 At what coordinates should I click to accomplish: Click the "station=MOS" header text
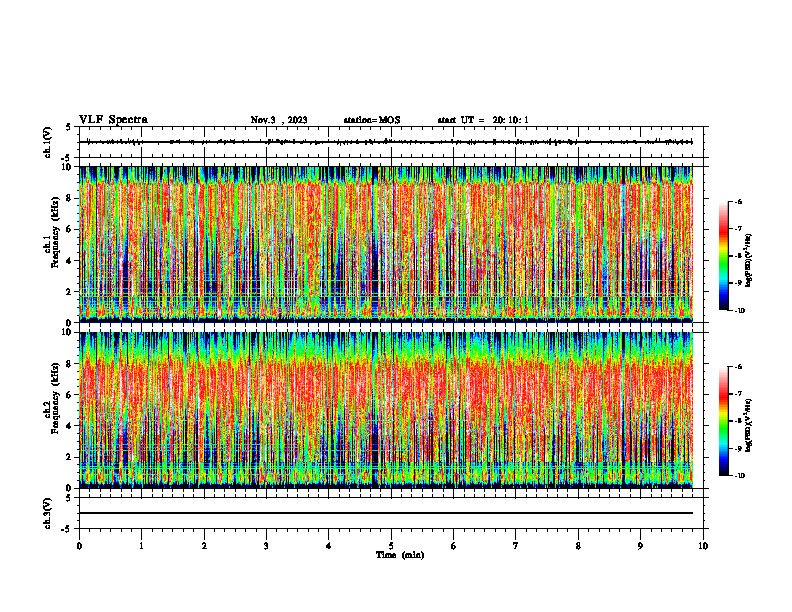[372, 120]
